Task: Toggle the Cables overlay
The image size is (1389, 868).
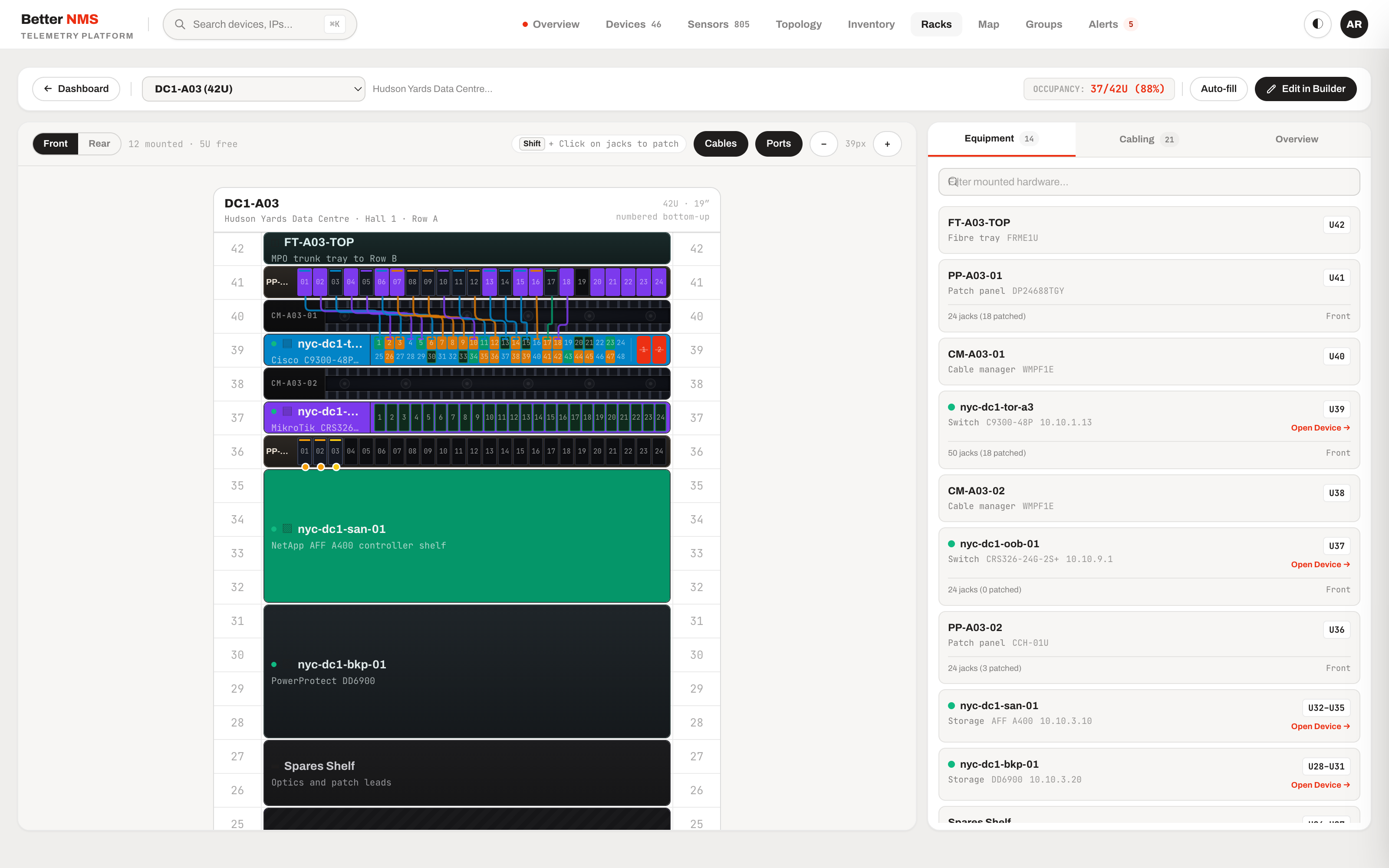Action: point(721,144)
